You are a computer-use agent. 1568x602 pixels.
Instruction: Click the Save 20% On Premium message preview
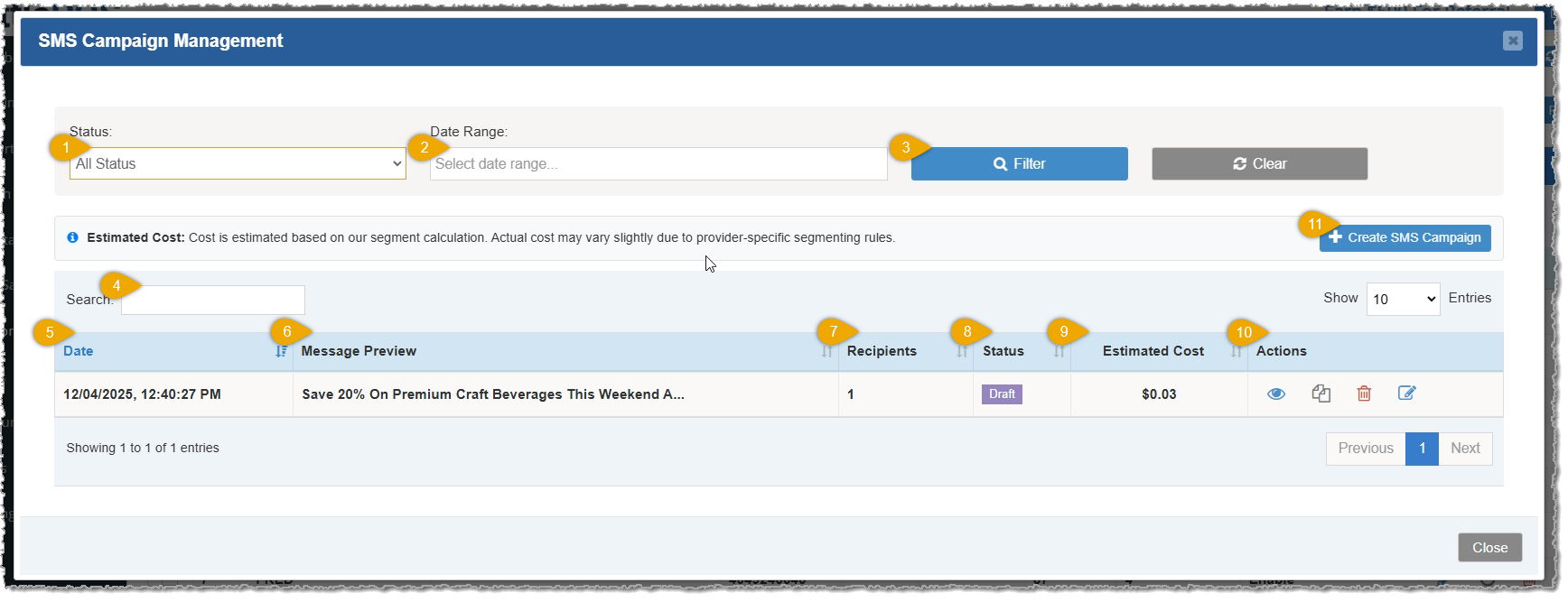click(492, 394)
